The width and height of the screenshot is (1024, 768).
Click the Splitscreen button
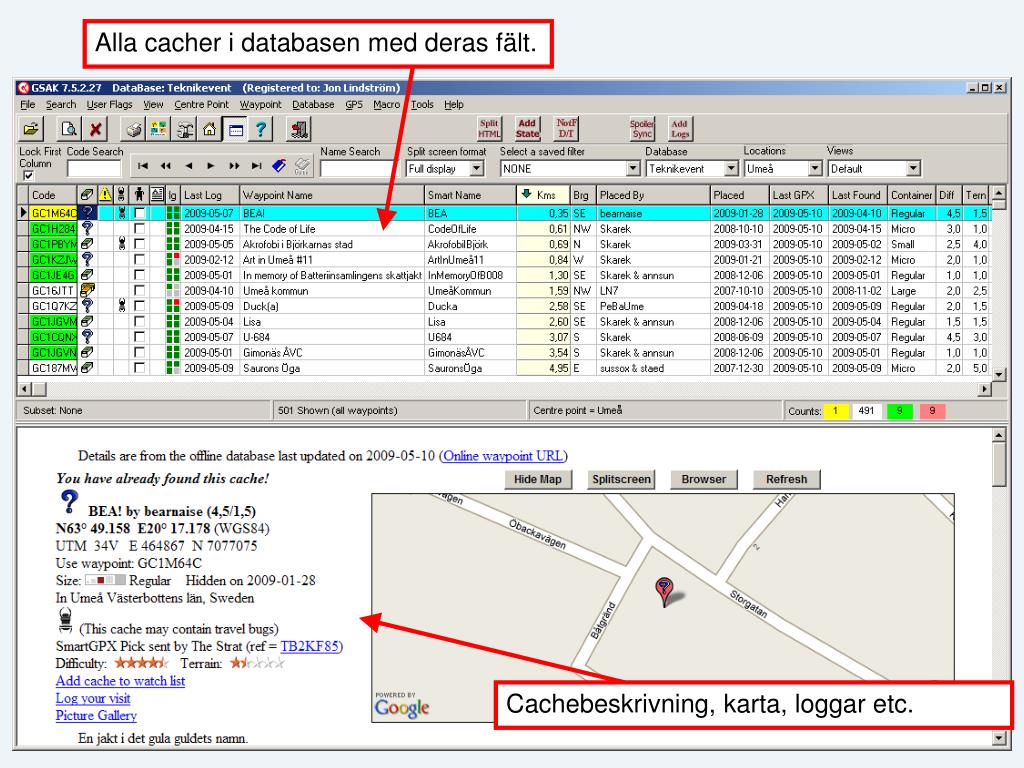pyautogui.click(x=621, y=479)
